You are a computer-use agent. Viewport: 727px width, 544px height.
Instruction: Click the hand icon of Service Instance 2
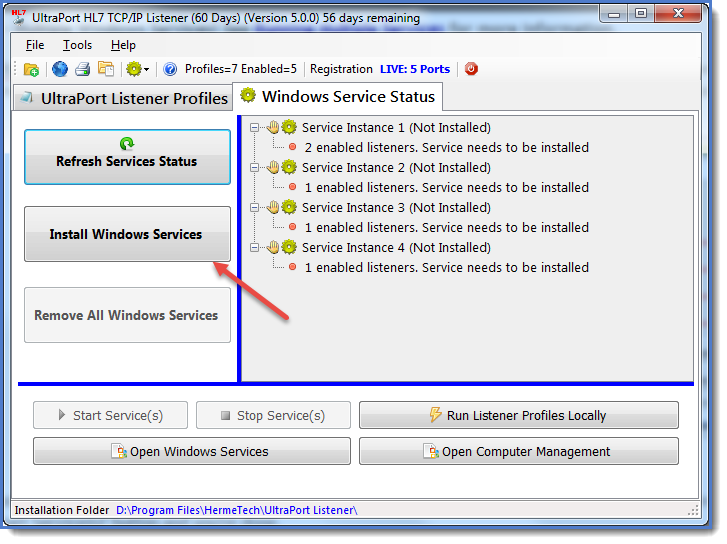pos(273,167)
